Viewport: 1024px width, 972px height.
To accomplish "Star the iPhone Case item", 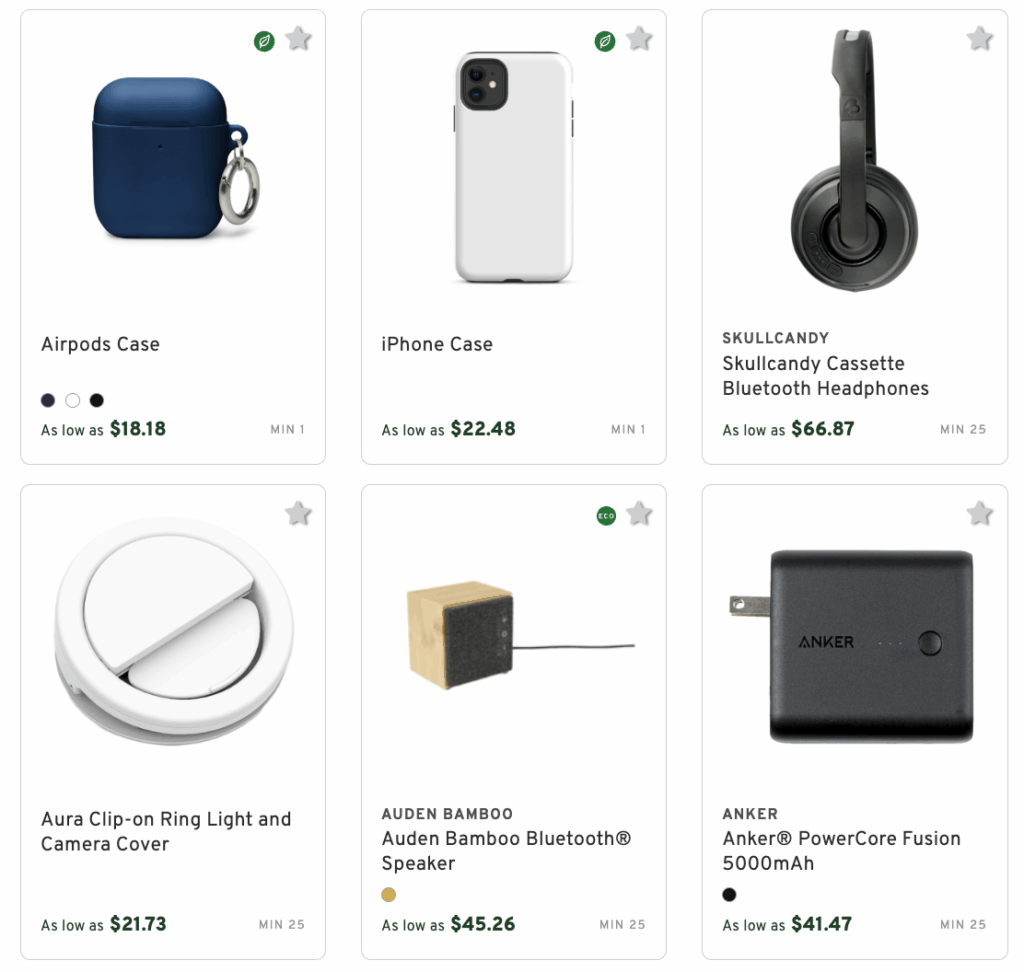I will (x=639, y=39).
